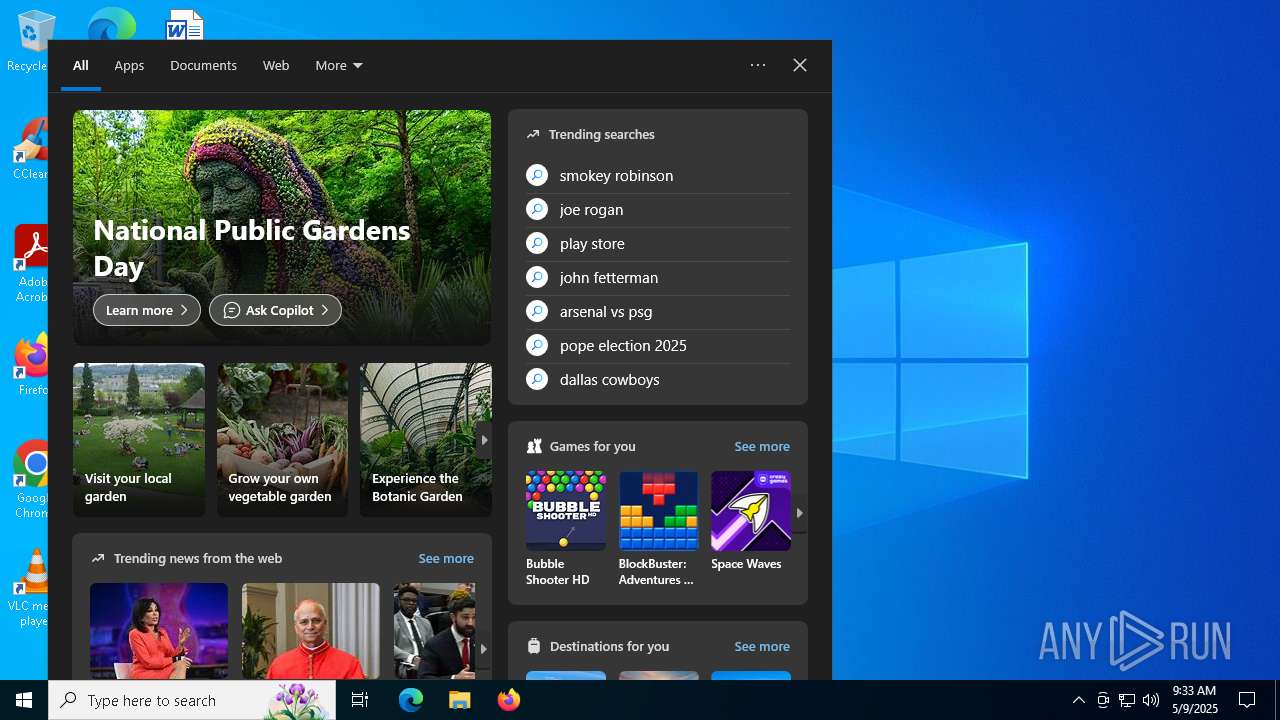The width and height of the screenshot is (1280, 720).
Task: Open news thumbnail of the cardinal in red
Action: 311,631
